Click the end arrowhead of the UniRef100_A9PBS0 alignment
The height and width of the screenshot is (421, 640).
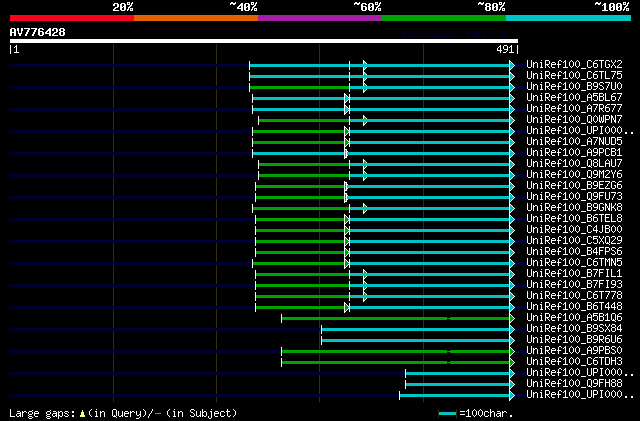pyautogui.click(x=512, y=351)
